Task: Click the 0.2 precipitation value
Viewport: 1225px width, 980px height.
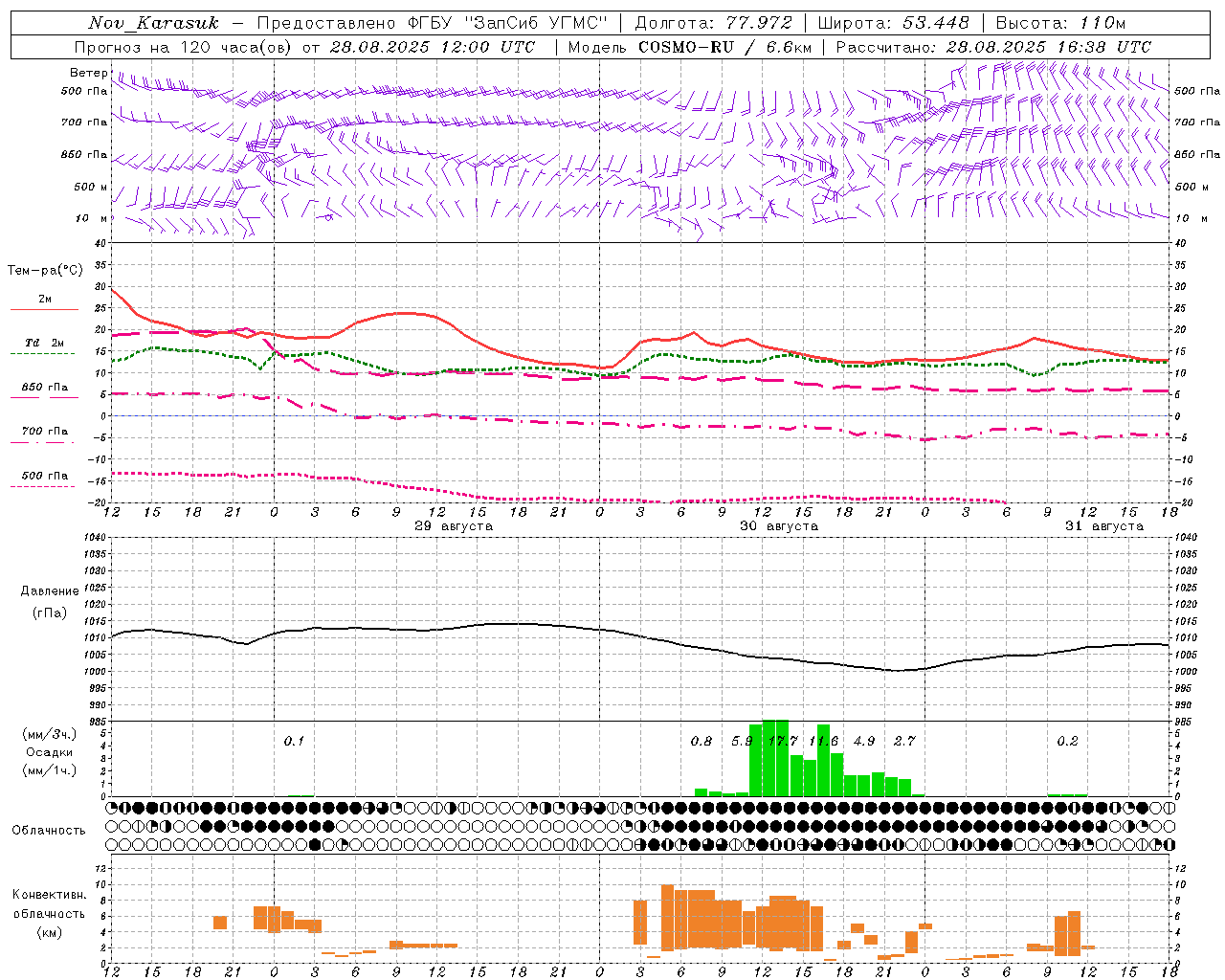Action: click(x=1067, y=741)
